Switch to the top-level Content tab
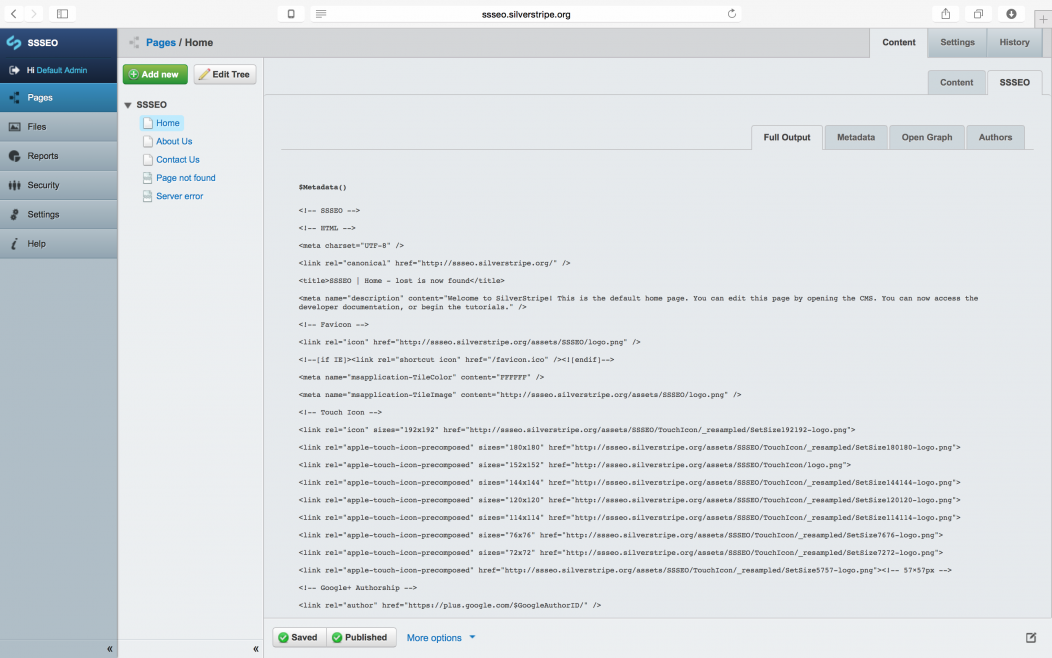The image size is (1052, 658). (x=898, y=42)
